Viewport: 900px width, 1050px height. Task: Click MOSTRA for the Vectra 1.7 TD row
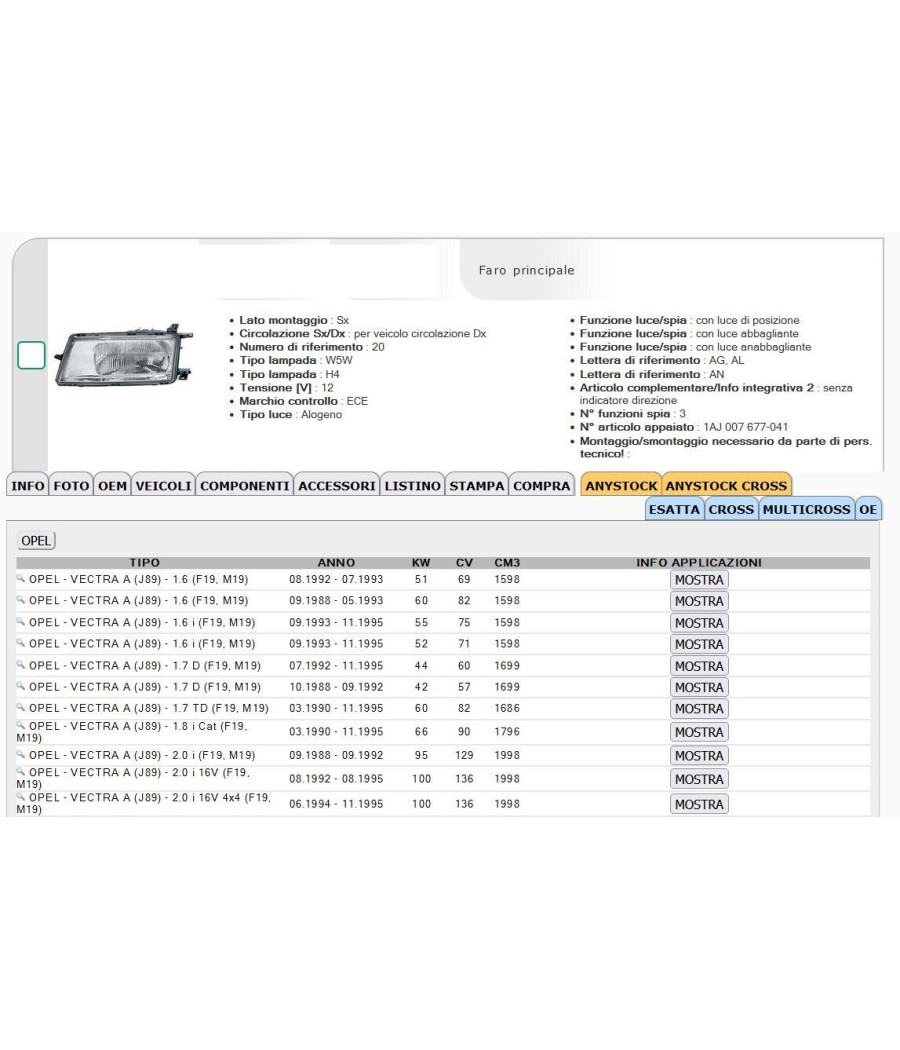pyautogui.click(x=699, y=708)
